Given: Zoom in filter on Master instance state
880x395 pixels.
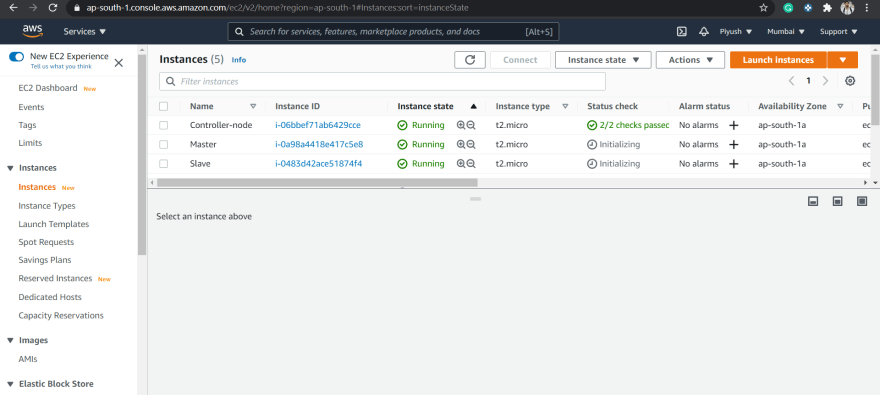Looking at the screenshot, I should [461, 145].
